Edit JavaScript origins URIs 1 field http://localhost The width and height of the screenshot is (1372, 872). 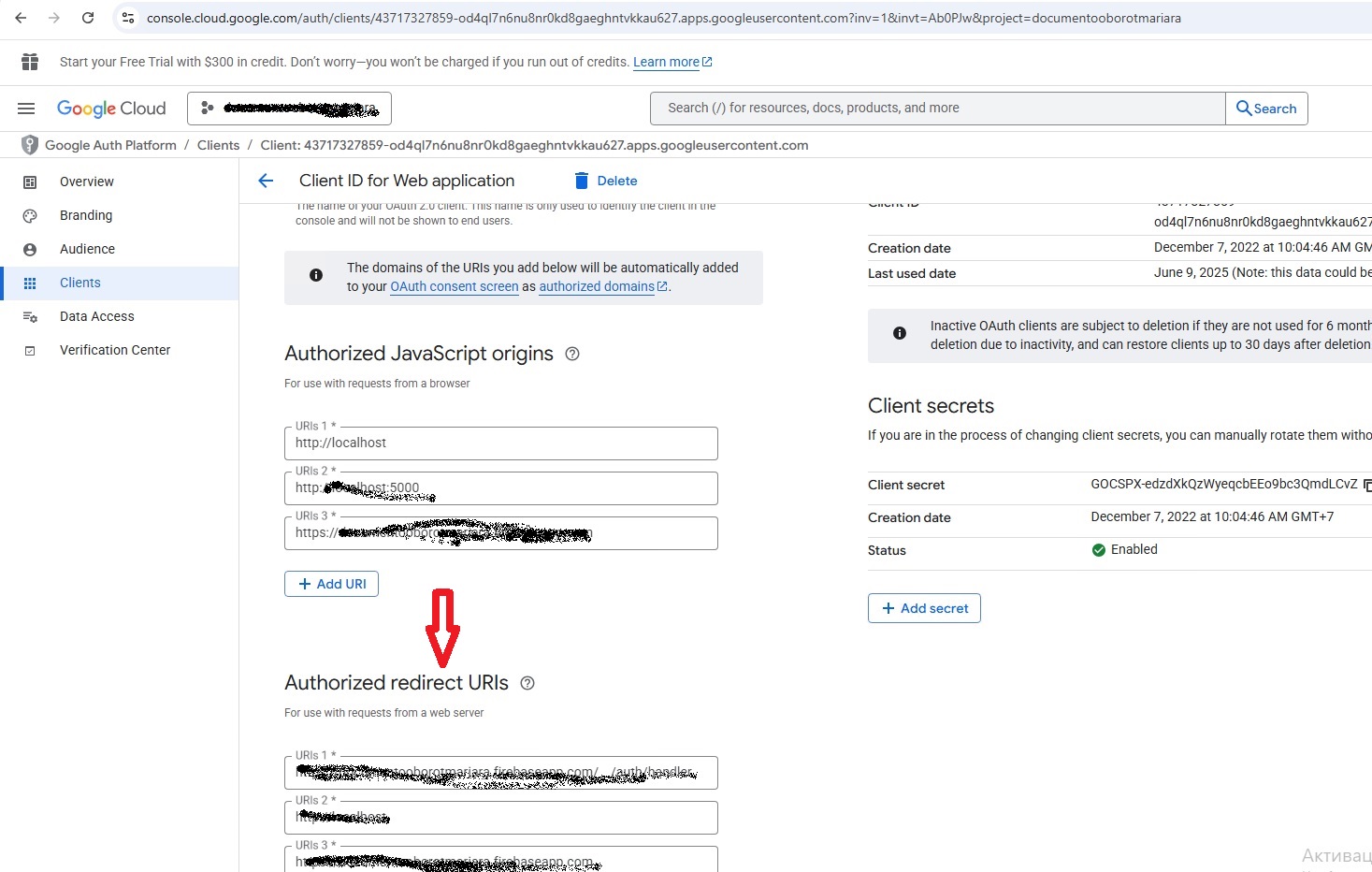[501, 443]
